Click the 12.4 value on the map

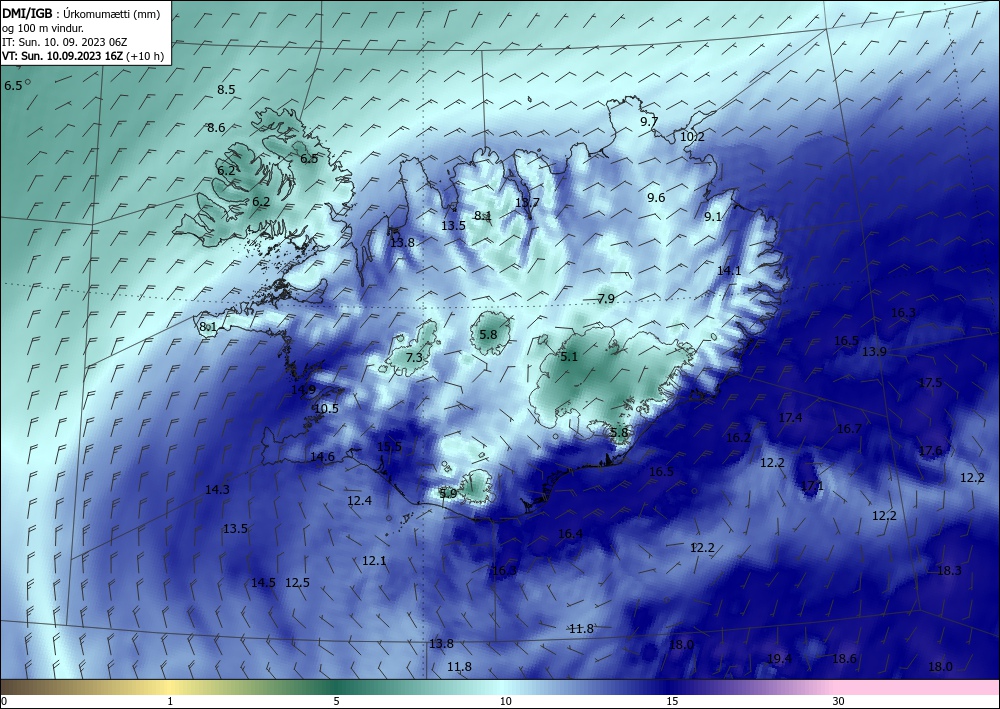[360, 501]
